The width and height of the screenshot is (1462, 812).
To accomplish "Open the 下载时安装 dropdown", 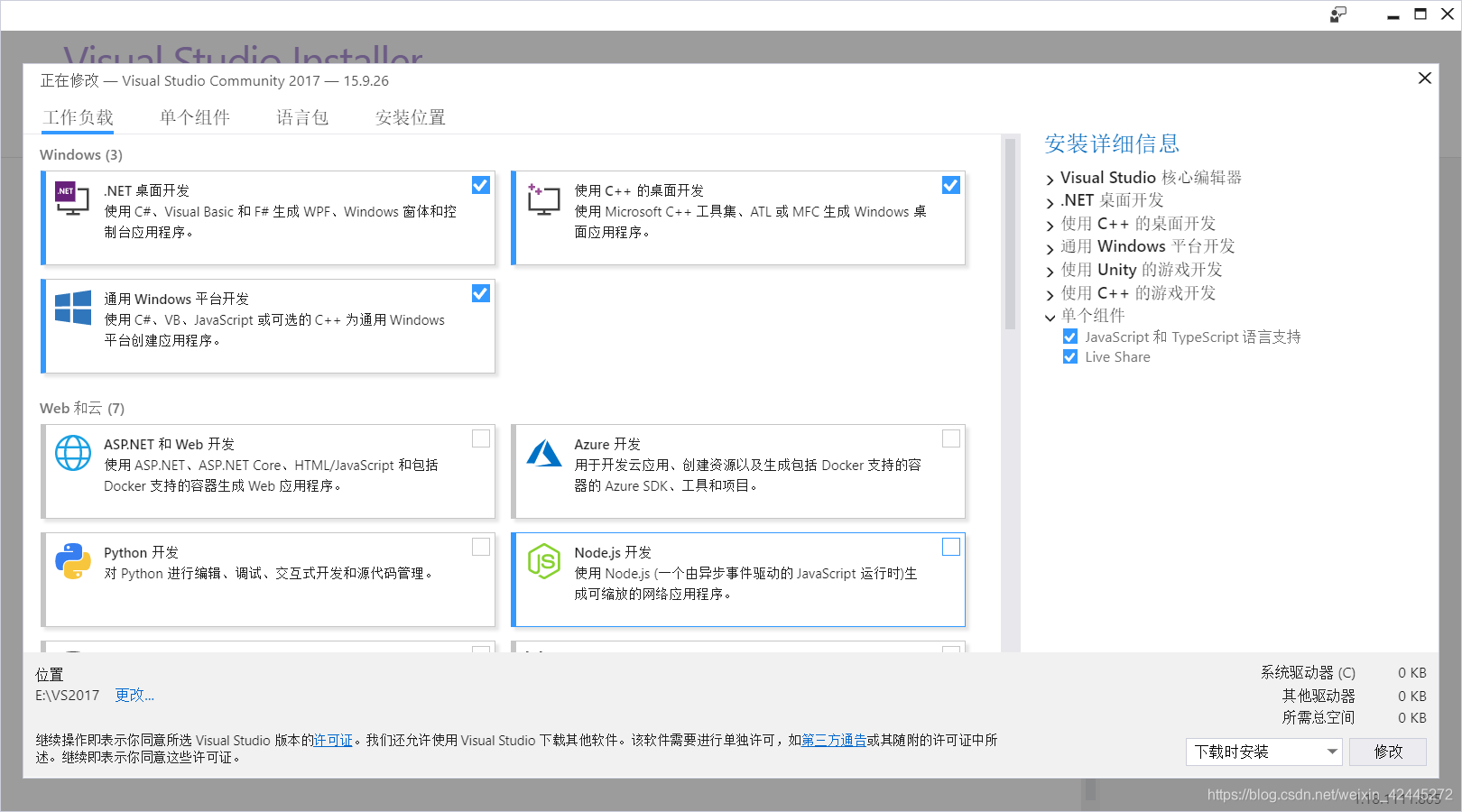I will pyautogui.click(x=1264, y=752).
